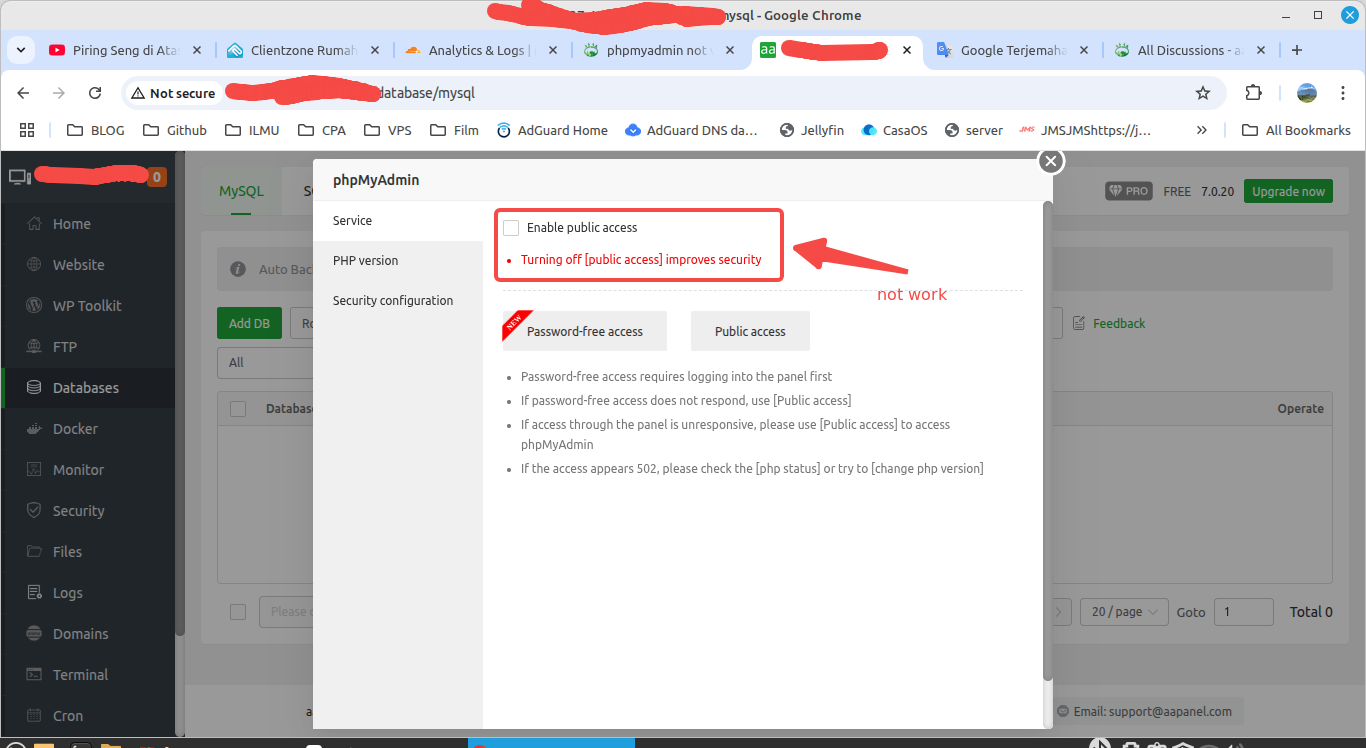
Task: Expand the ILMU bookmark folder
Action: pyautogui.click(x=253, y=130)
